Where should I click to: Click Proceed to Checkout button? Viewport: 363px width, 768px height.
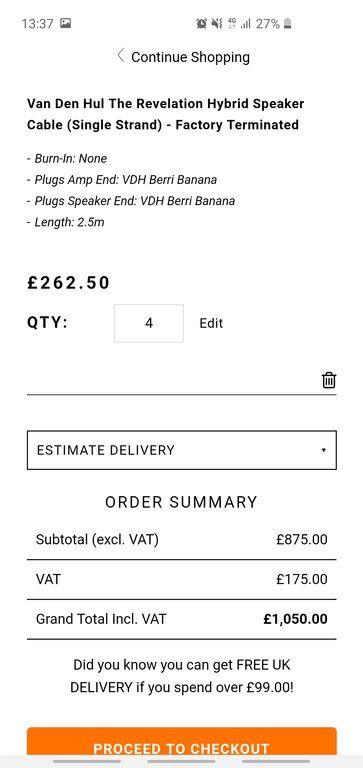[182, 742]
